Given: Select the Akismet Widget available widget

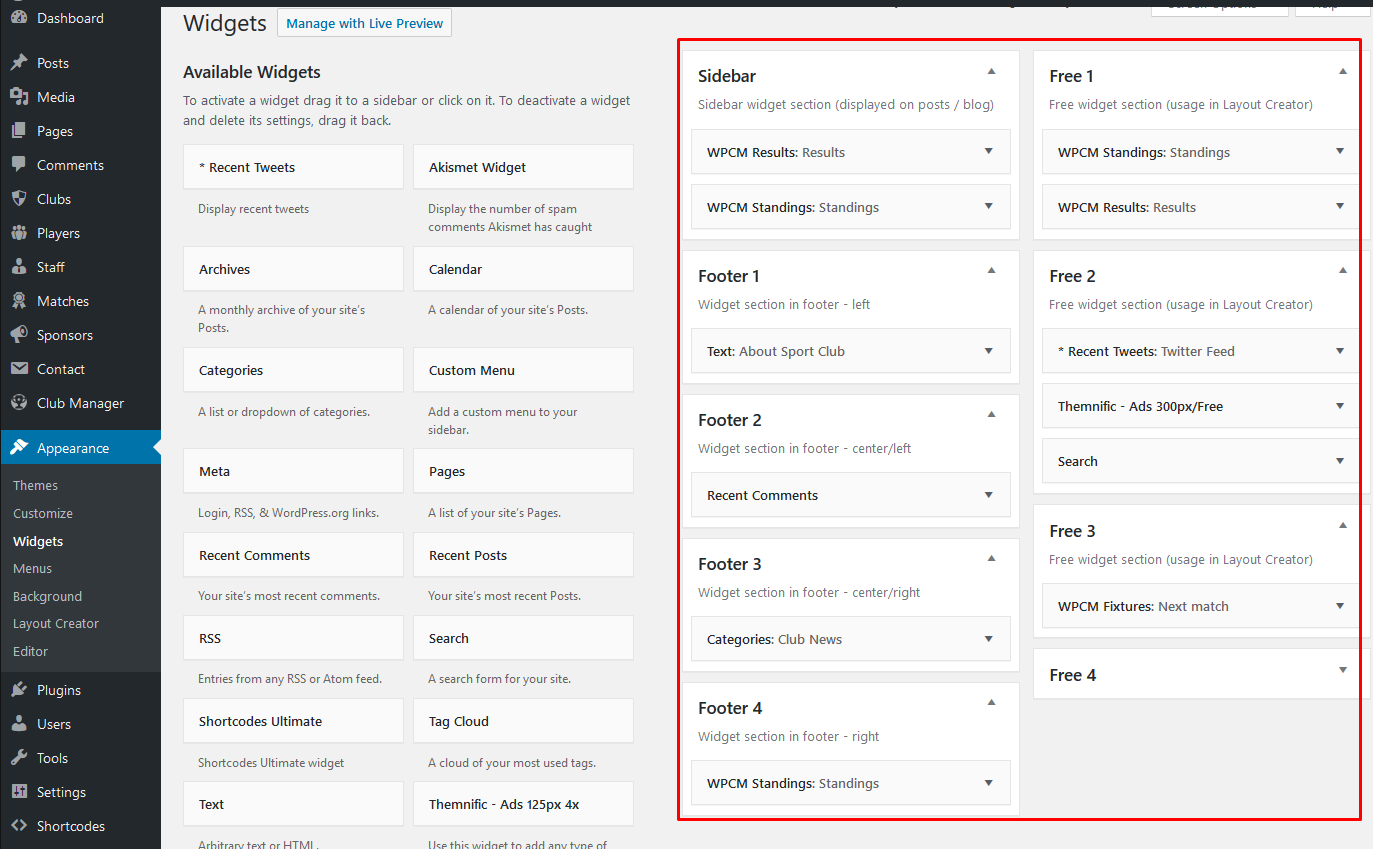Looking at the screenshot, I should (x=523, y=167).
